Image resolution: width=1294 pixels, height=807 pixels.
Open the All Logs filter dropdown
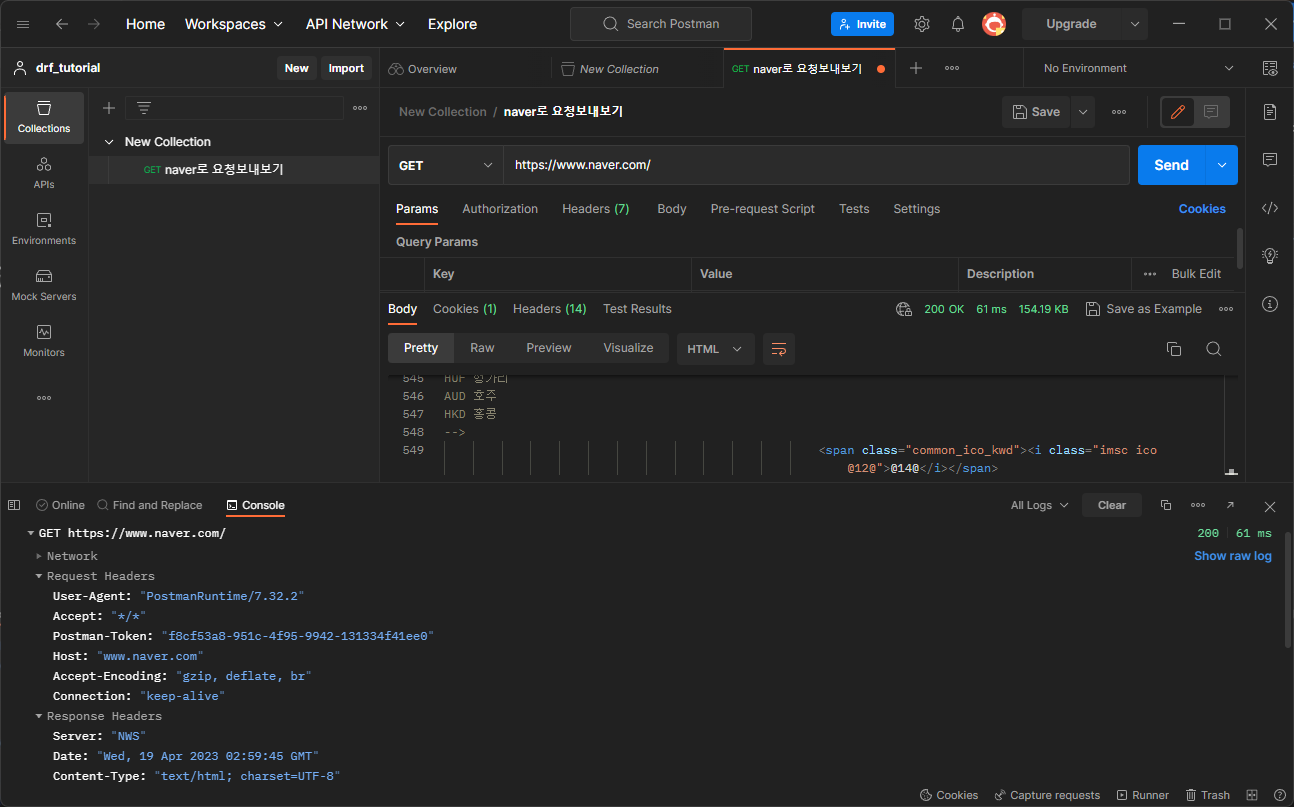(x=1040, y=505)
